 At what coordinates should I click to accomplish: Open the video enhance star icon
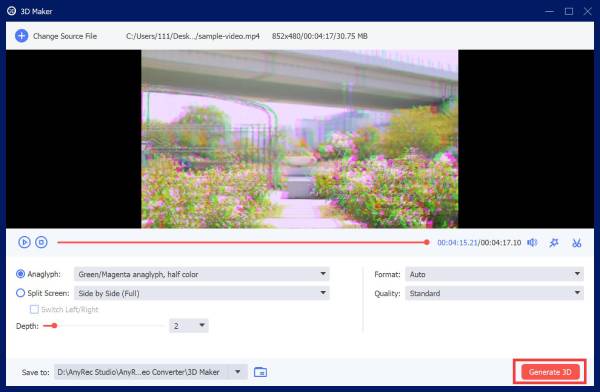(x=554, y=243)
